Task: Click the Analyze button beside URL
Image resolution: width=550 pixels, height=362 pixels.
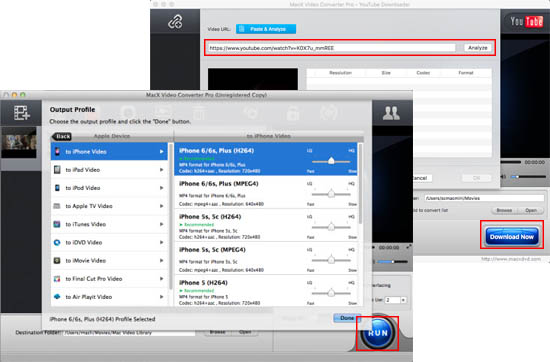Action: click(x=478, y=48)
